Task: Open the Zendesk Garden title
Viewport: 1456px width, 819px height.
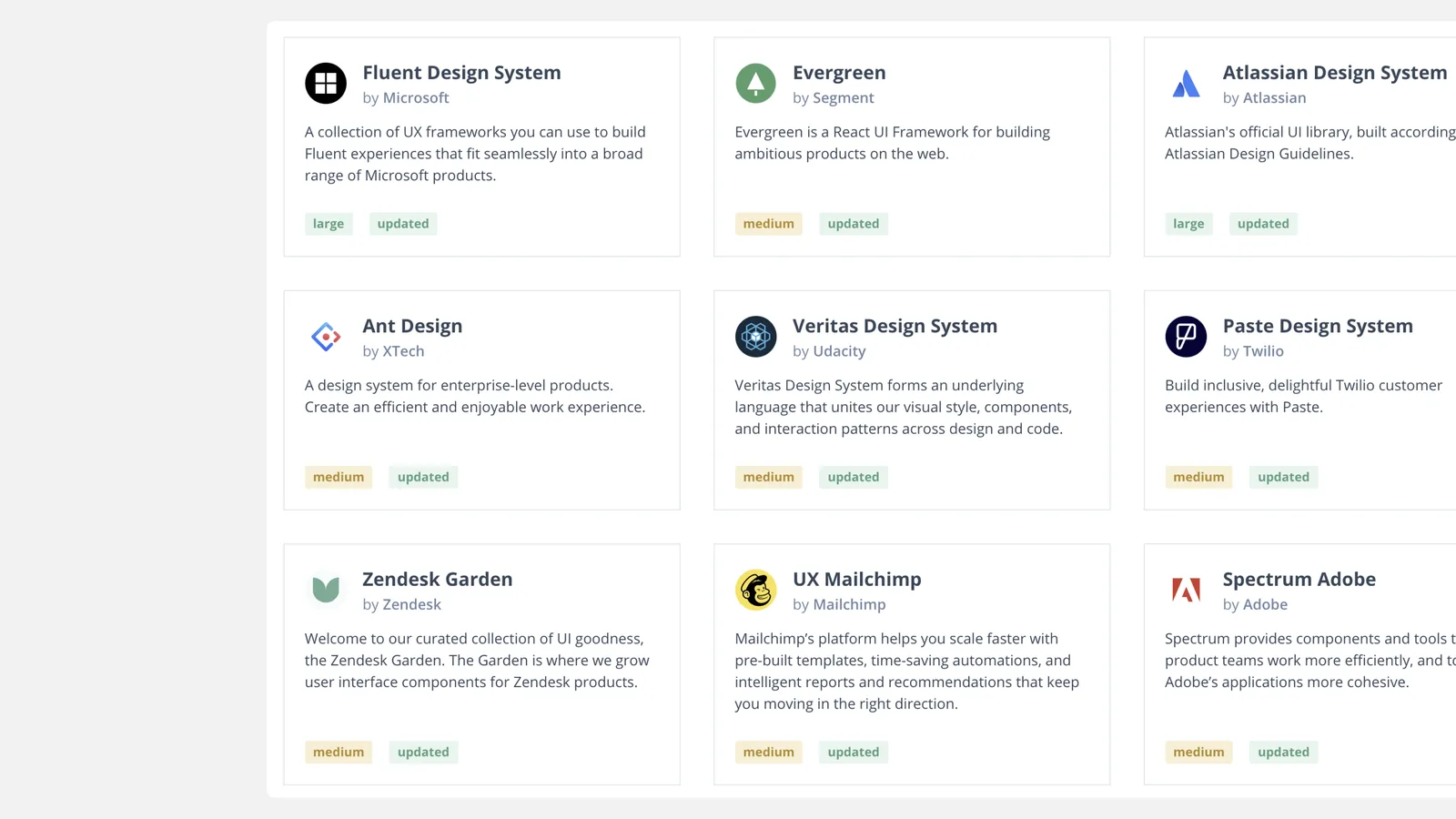Action: [437, 579]
